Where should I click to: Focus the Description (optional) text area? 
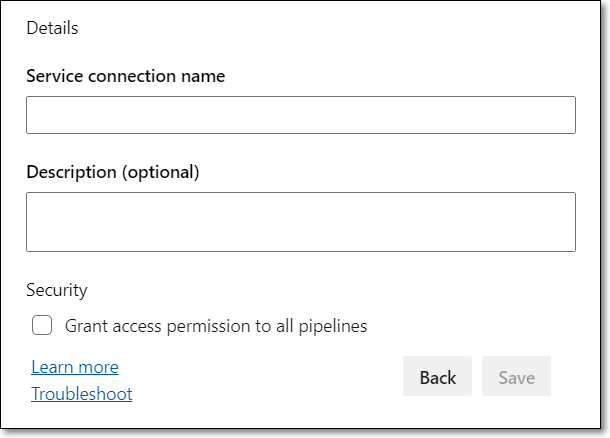(301, 222)
